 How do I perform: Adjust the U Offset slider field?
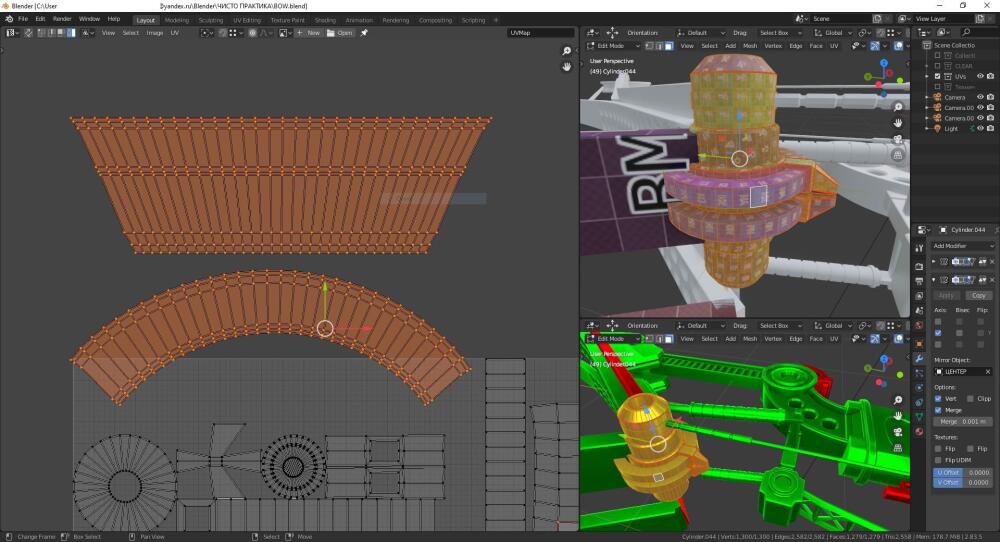click(962, 472)
